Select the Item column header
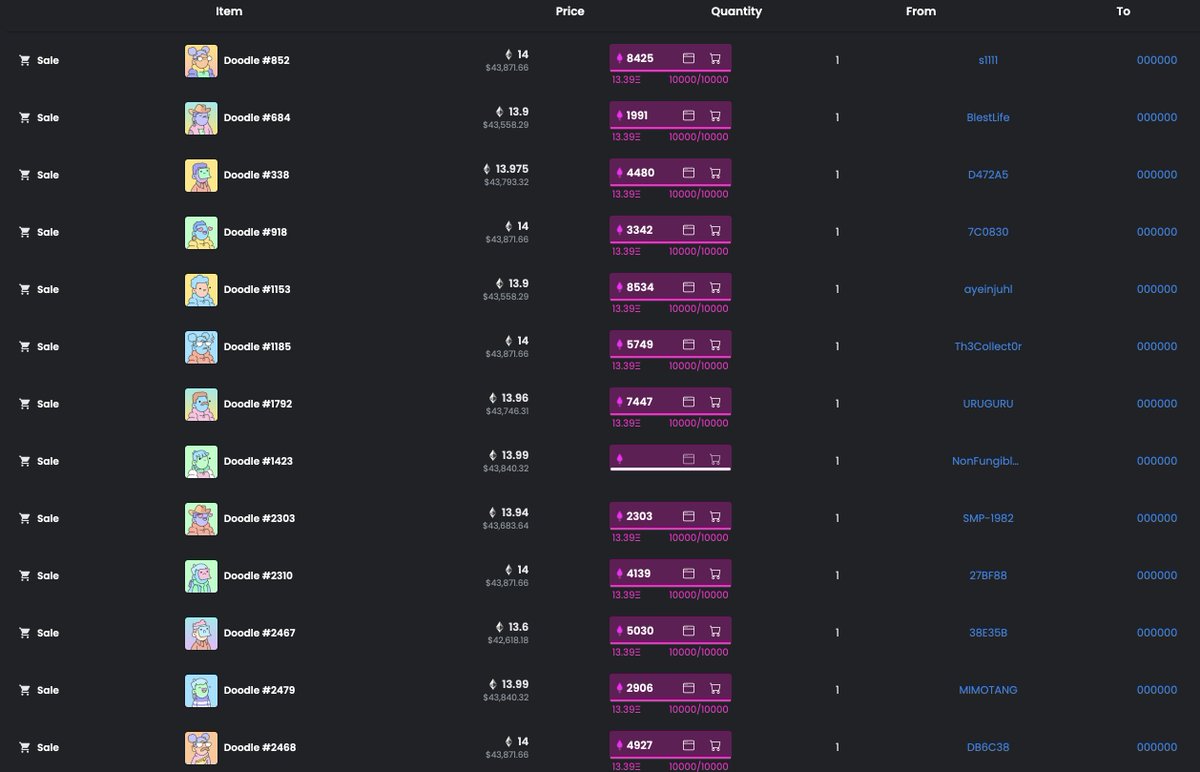 tap(229, 11)
